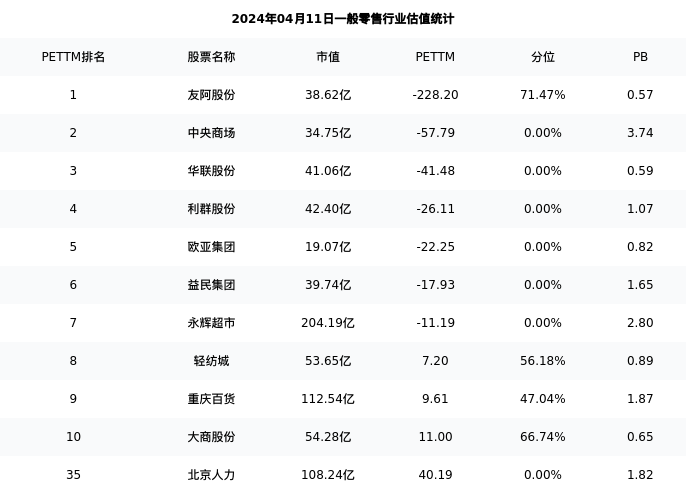This screenshot has width=686, height=484.
Task: Click the 重庆百货 stock name
Action: point(211,399)
